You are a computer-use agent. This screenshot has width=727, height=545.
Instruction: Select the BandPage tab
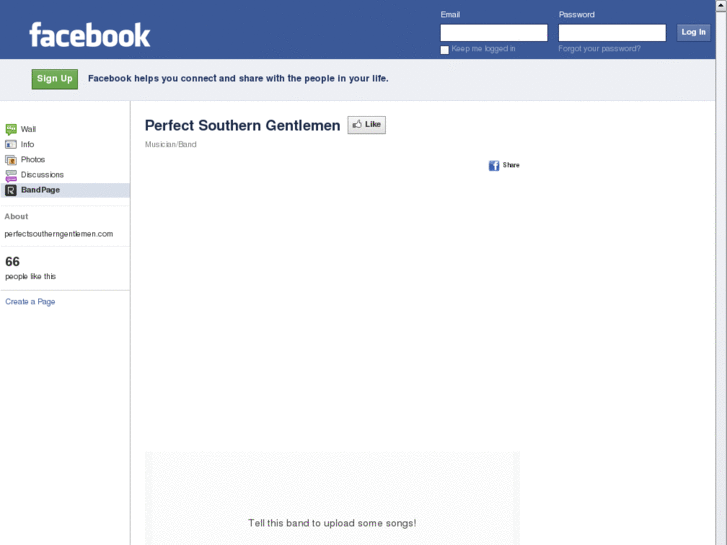click(40, 190)
